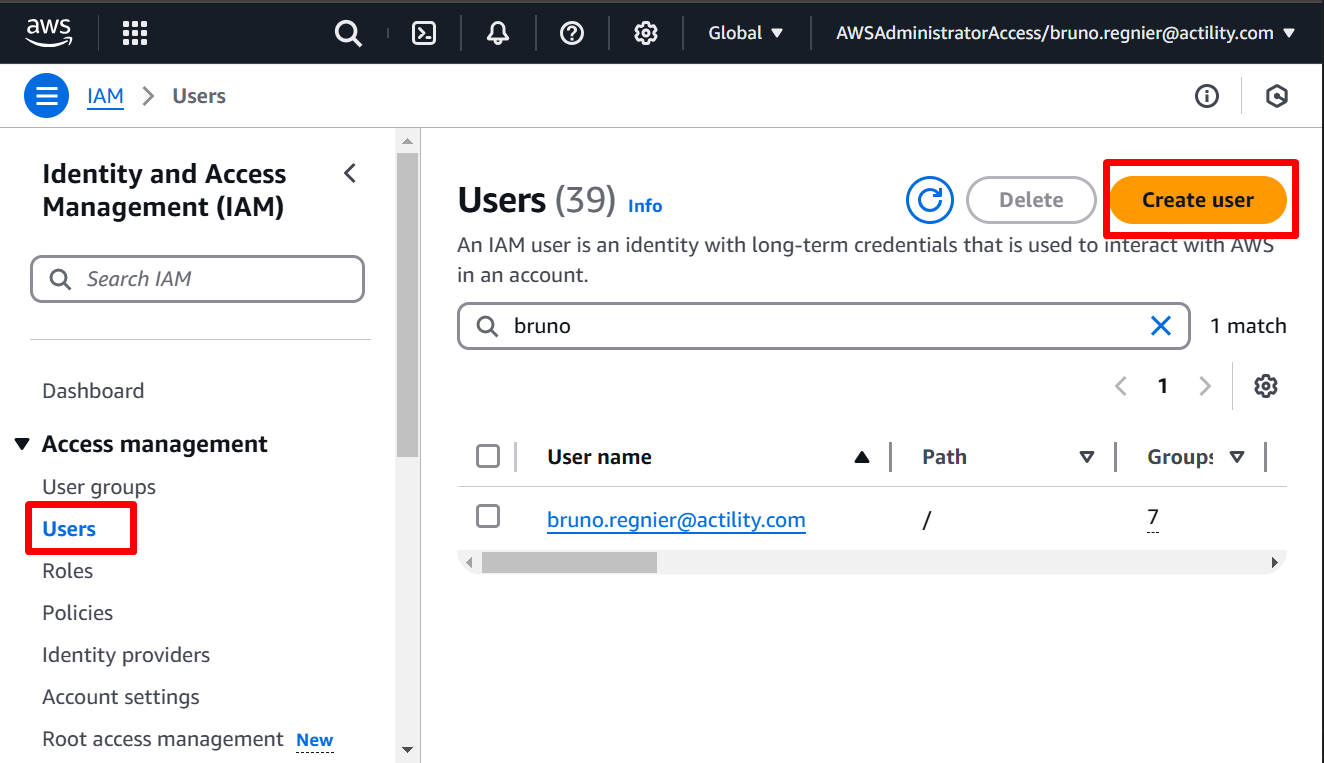Image resolution: width=1324 pixels, height=763 pixels.
Task: Sort by the Path column
Action: tap(1087, 458)
